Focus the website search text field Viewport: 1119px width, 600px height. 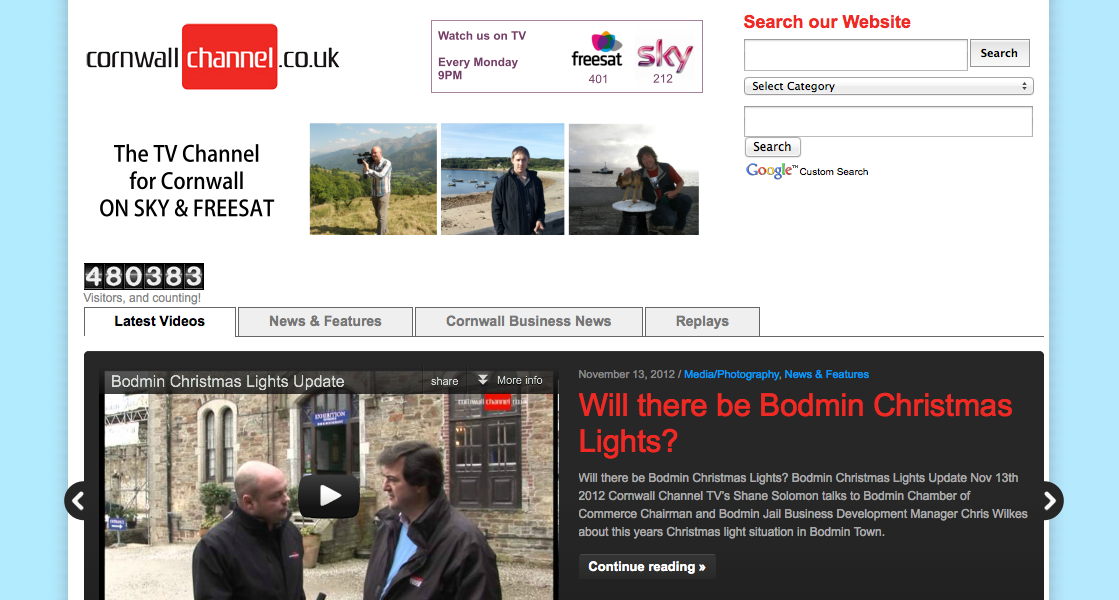pyautogui.click(x=856, y=55)
